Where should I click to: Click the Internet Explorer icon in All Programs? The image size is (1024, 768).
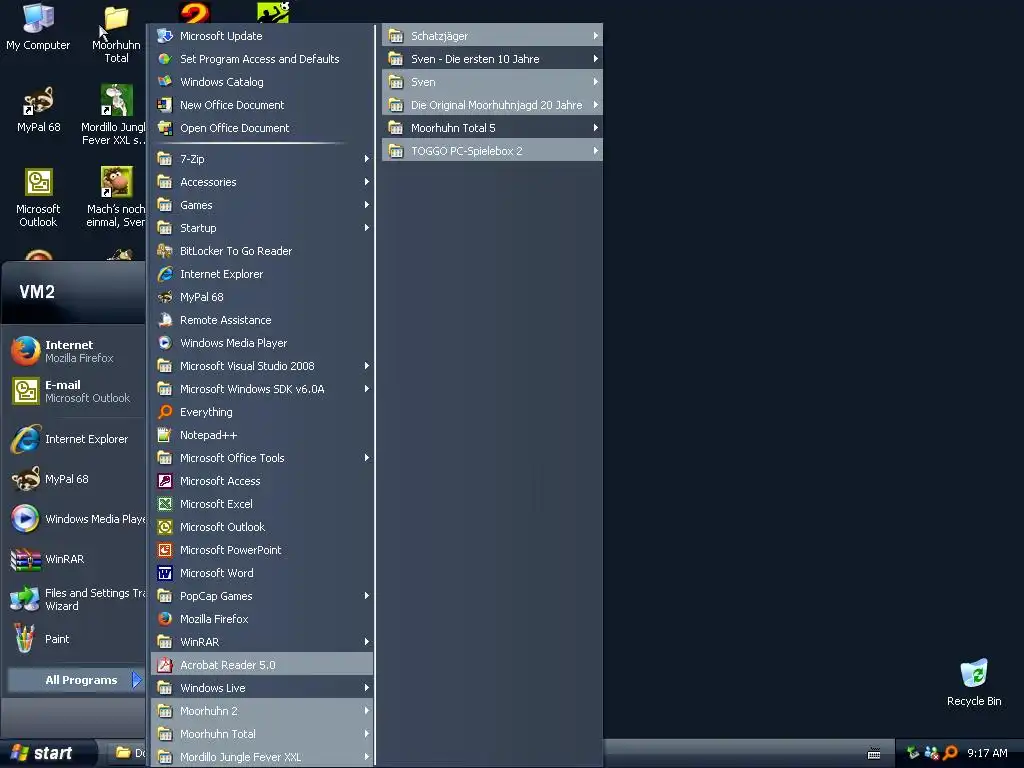[165, 274]
